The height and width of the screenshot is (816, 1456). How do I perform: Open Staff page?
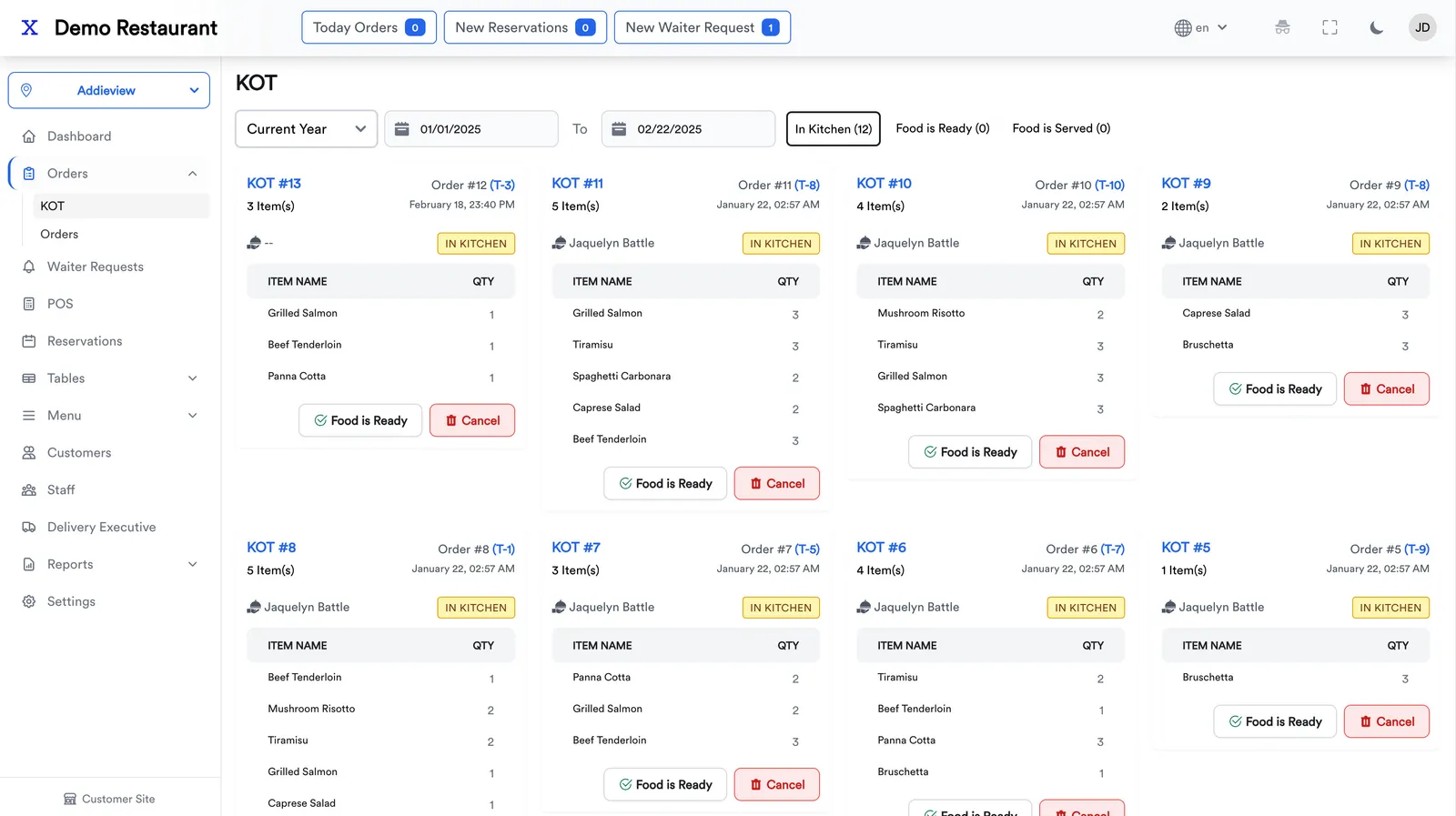(109, 490)
